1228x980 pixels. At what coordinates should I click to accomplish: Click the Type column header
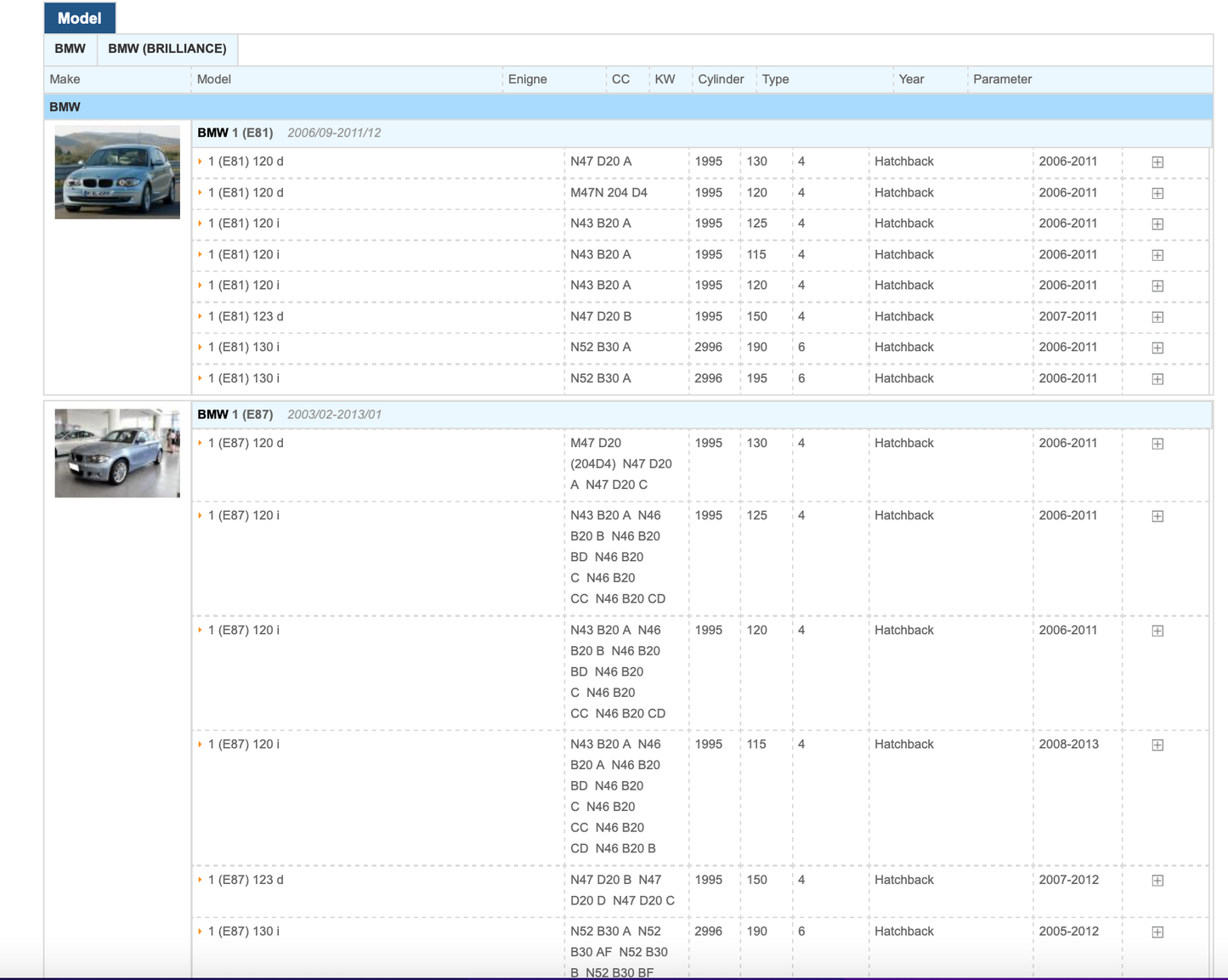tap(775, 79)
